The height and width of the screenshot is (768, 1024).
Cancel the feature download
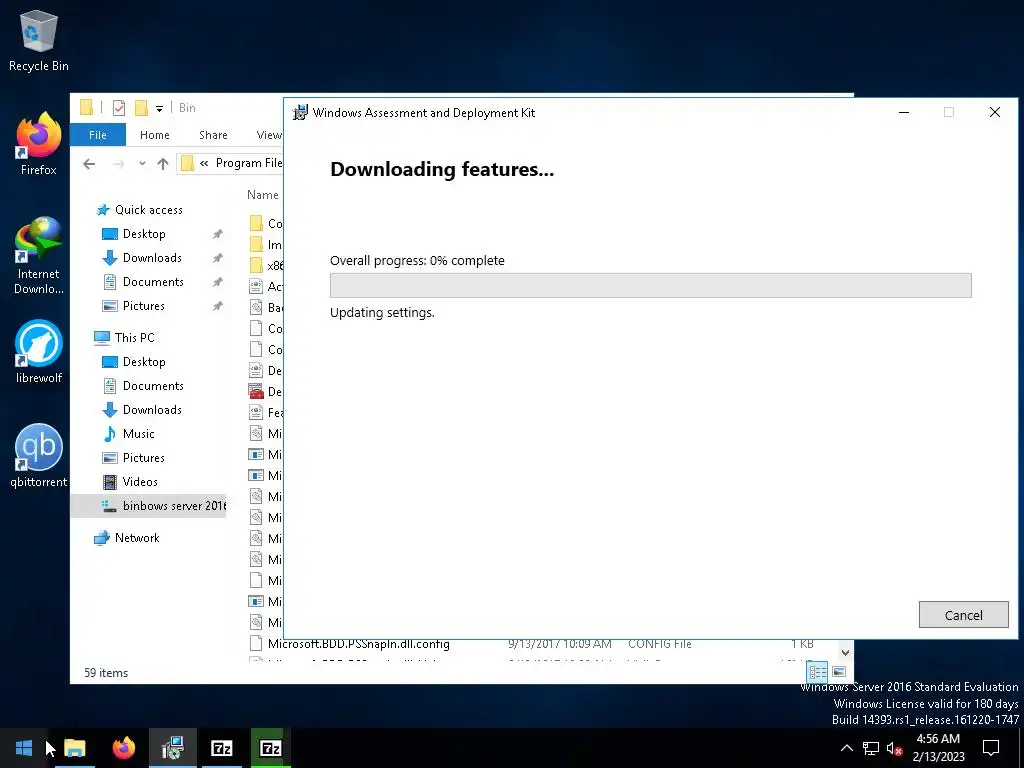coord(963,615)
